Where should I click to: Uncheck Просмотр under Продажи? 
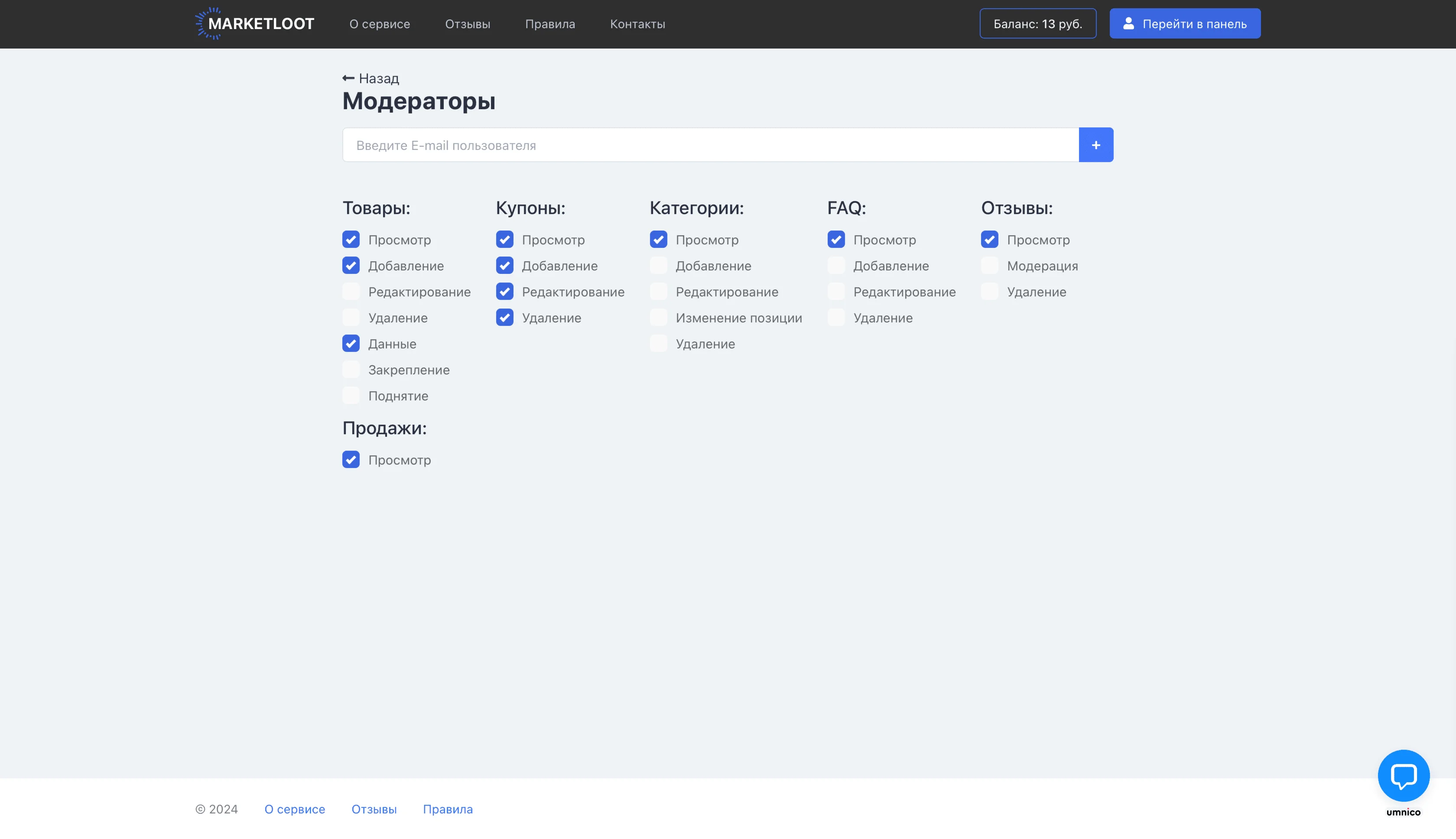click(x=351, y=460)
